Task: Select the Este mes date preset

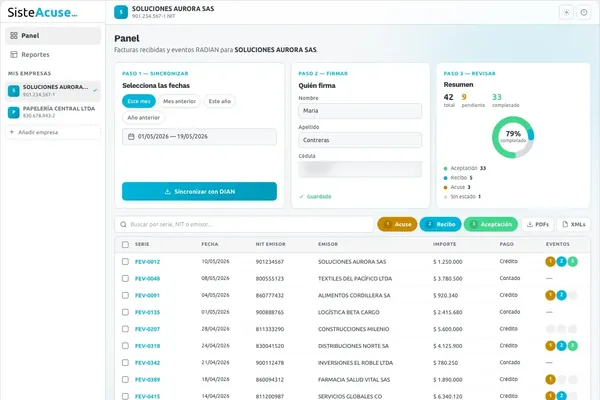Action: pyautogui.click(x=139, y=101)
